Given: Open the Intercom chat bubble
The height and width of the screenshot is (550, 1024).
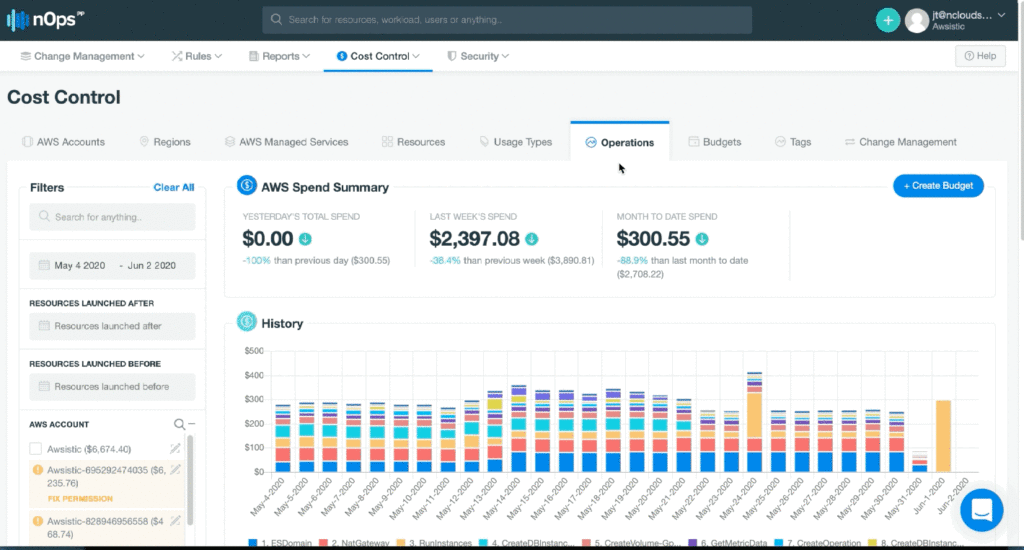Looking at the screenshot, I should (x=982, y=510).
